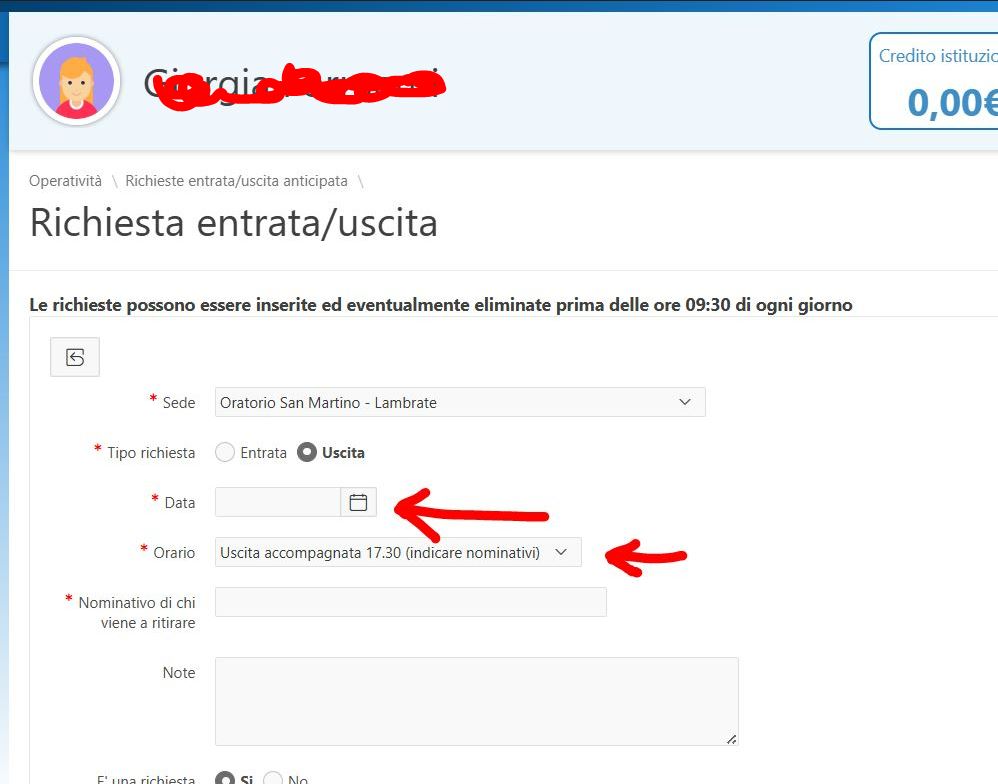Choose the Sì radio option

(225, 779)
